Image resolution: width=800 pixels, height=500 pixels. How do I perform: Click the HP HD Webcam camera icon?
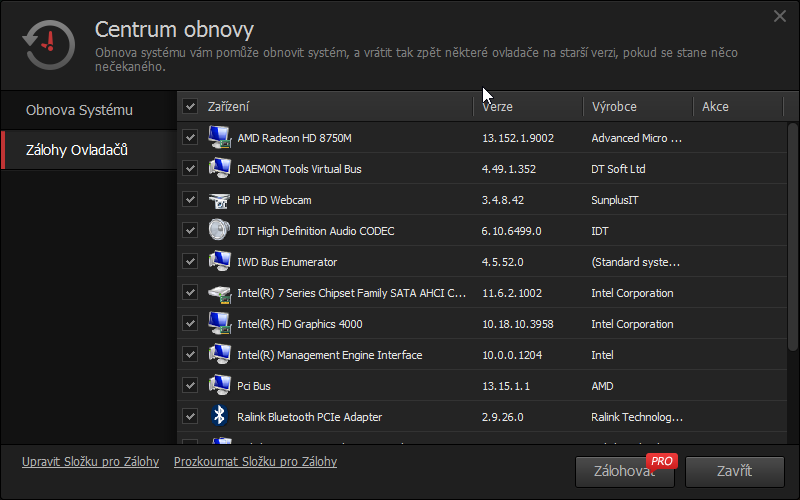pyautogui.click(x=219, y=200)
